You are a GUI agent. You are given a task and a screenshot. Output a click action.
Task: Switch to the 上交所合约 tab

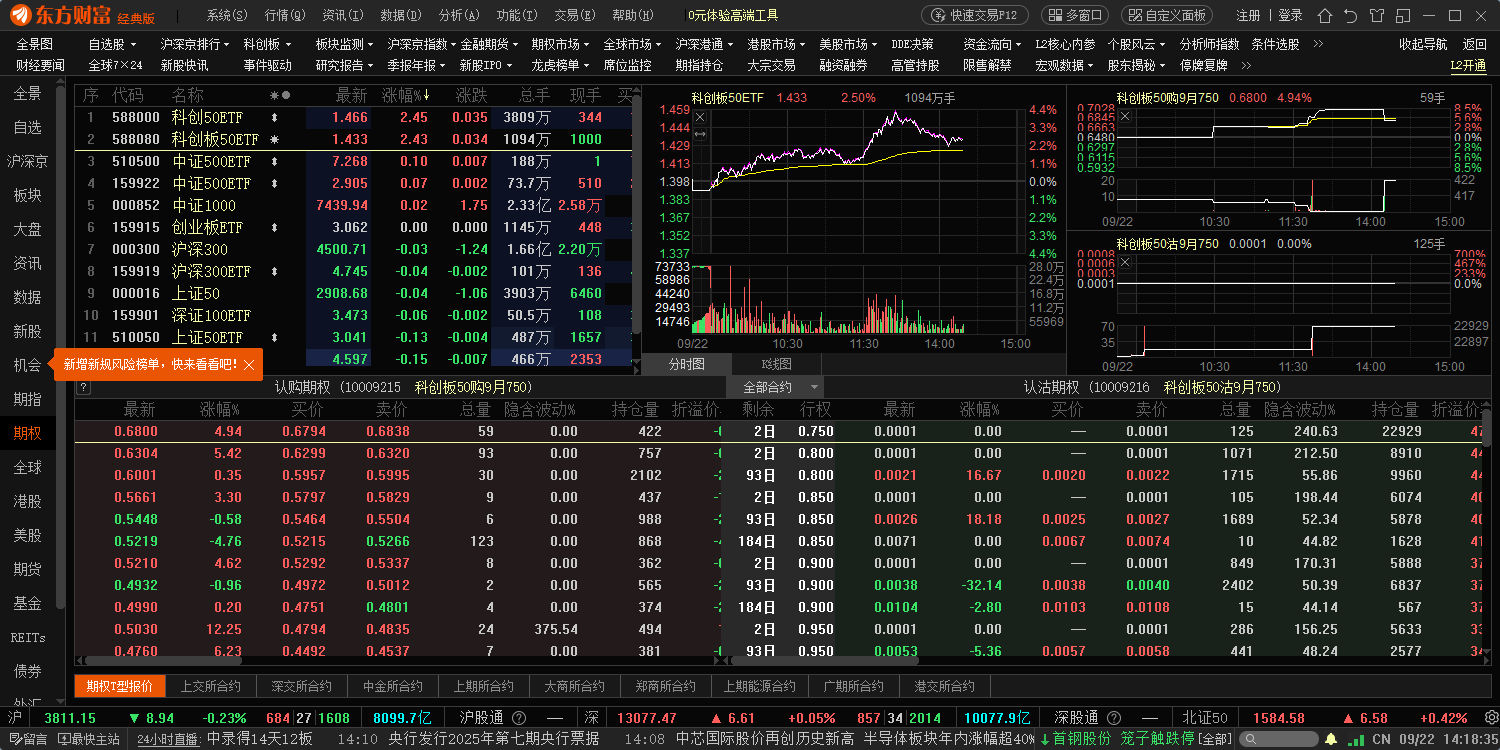pos(211,686)
